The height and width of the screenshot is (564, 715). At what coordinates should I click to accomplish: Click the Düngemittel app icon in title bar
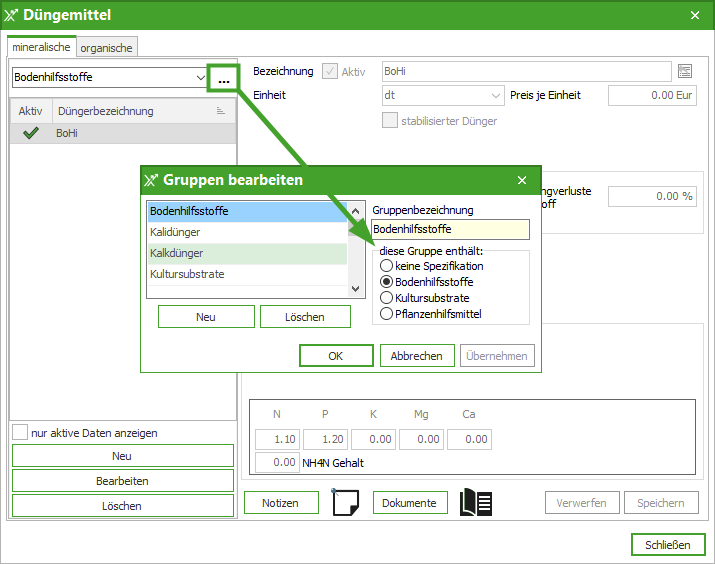coord(12,15)
